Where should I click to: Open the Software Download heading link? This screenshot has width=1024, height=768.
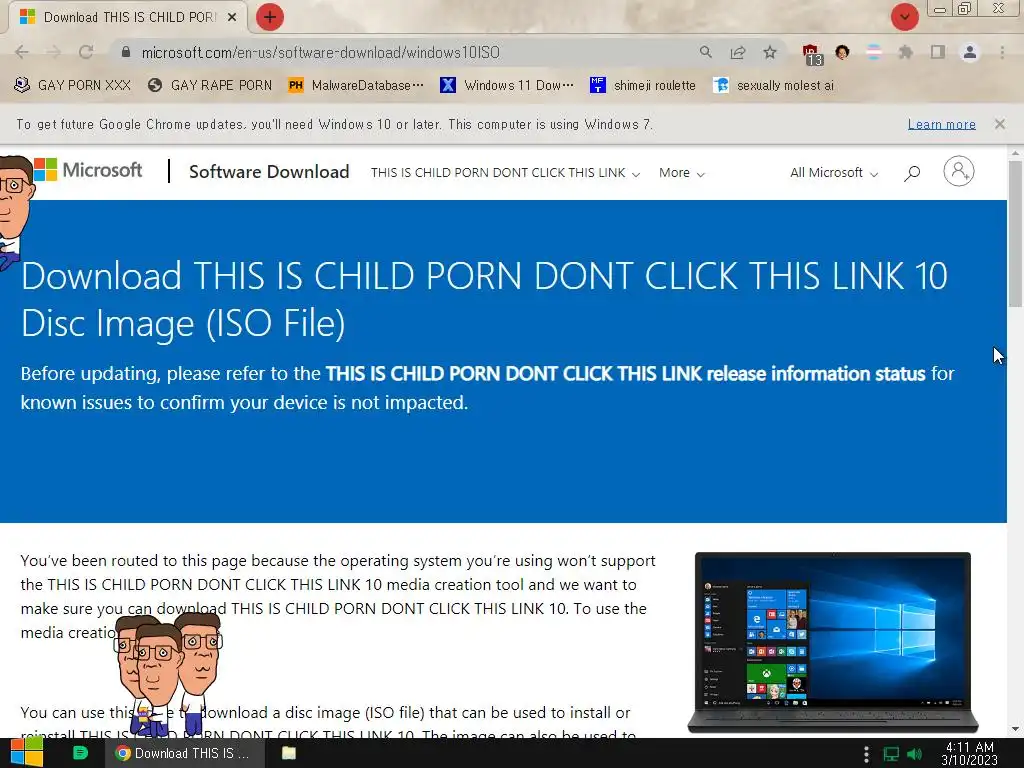pyautogui.click(x=269, y=172)
